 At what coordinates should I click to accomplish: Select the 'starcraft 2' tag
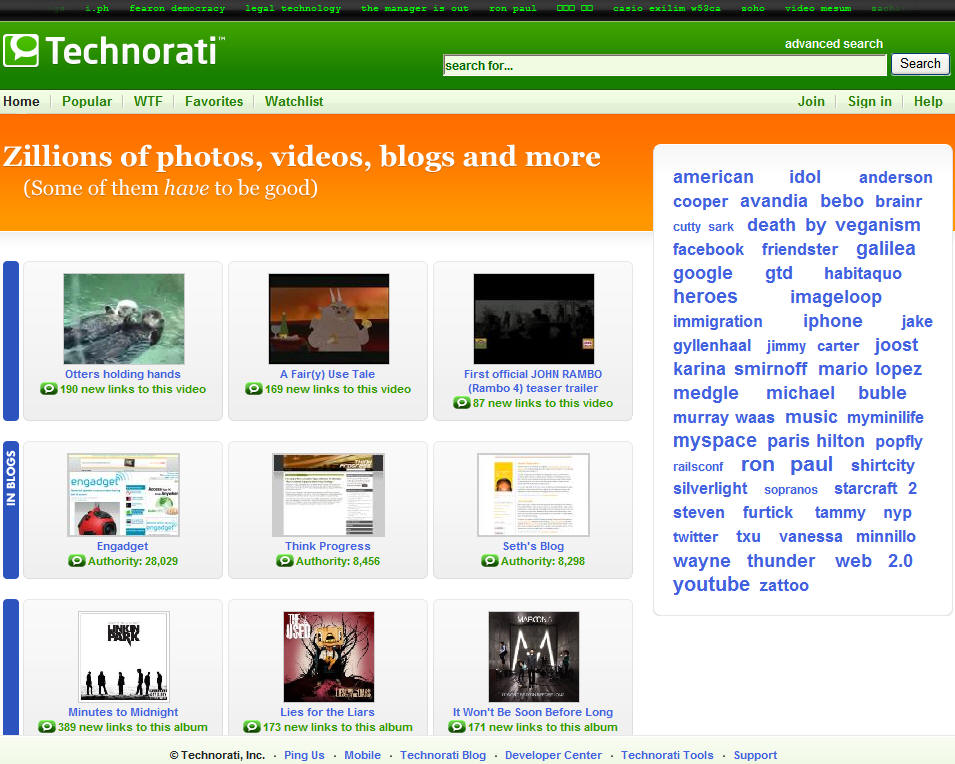875,489
